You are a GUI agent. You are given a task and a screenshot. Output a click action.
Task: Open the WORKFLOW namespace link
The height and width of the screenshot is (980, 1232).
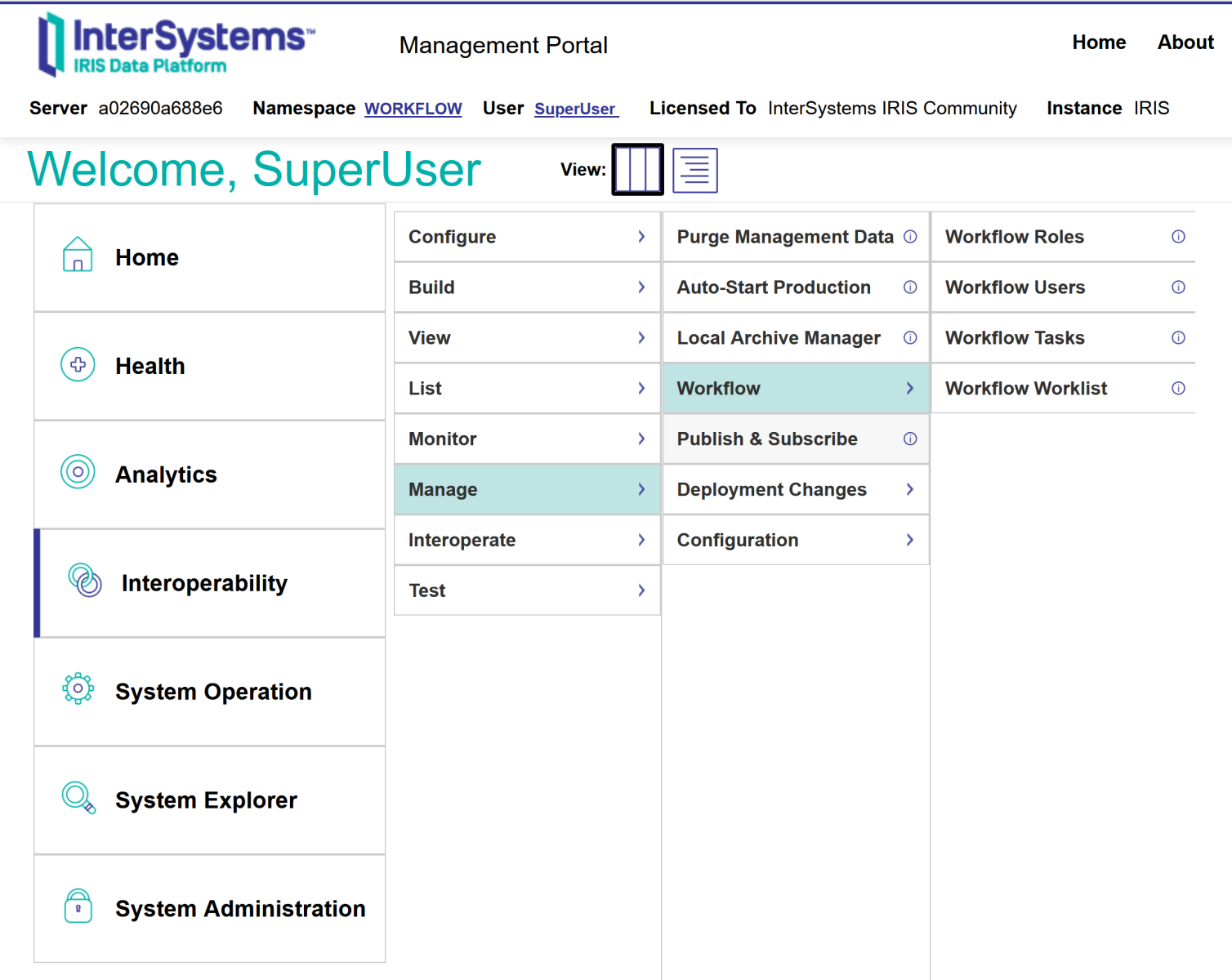[413, 108]
